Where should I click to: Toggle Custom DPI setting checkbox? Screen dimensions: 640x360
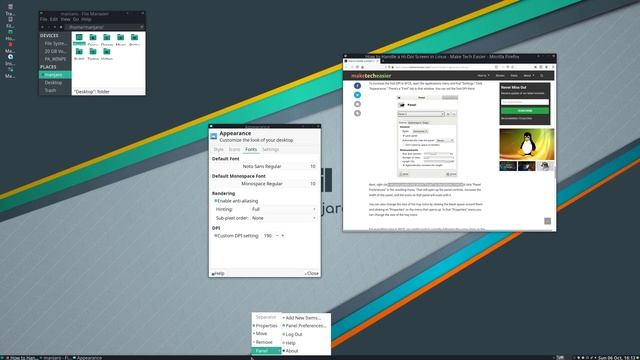(216, 236)
